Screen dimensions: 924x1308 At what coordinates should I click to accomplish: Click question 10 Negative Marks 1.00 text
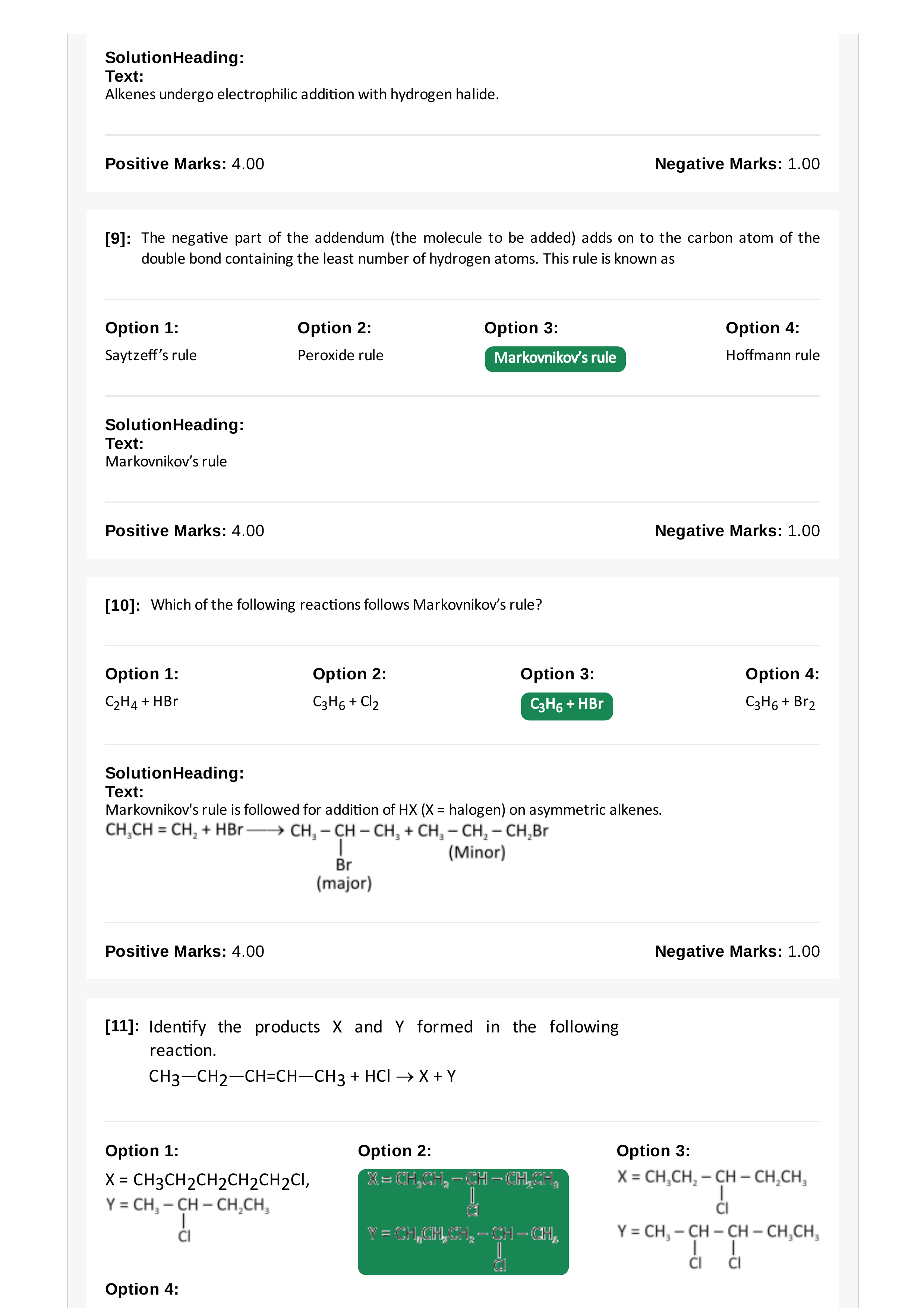tap(737, 952)
